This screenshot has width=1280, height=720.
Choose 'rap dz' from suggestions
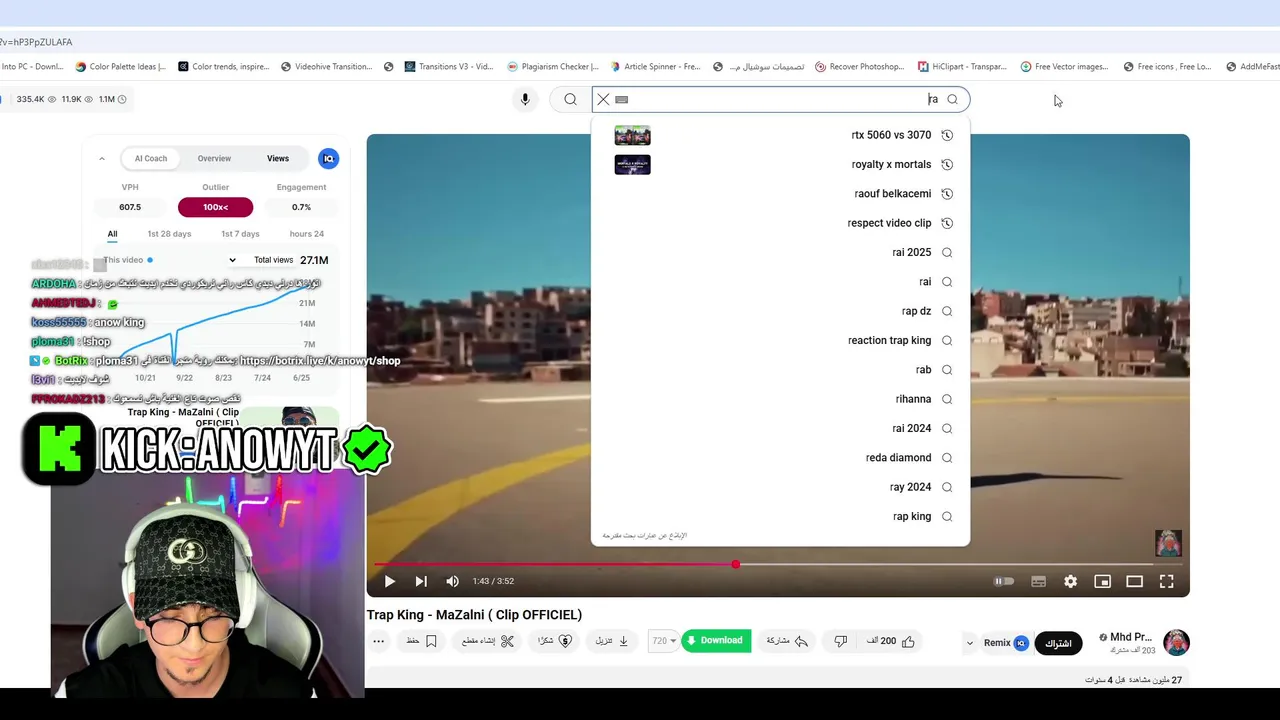[781, 311]
